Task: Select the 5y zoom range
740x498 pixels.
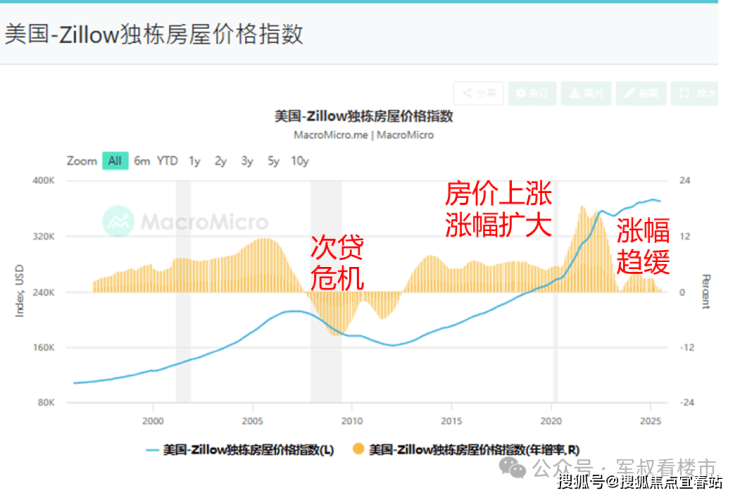Action: 274,161
